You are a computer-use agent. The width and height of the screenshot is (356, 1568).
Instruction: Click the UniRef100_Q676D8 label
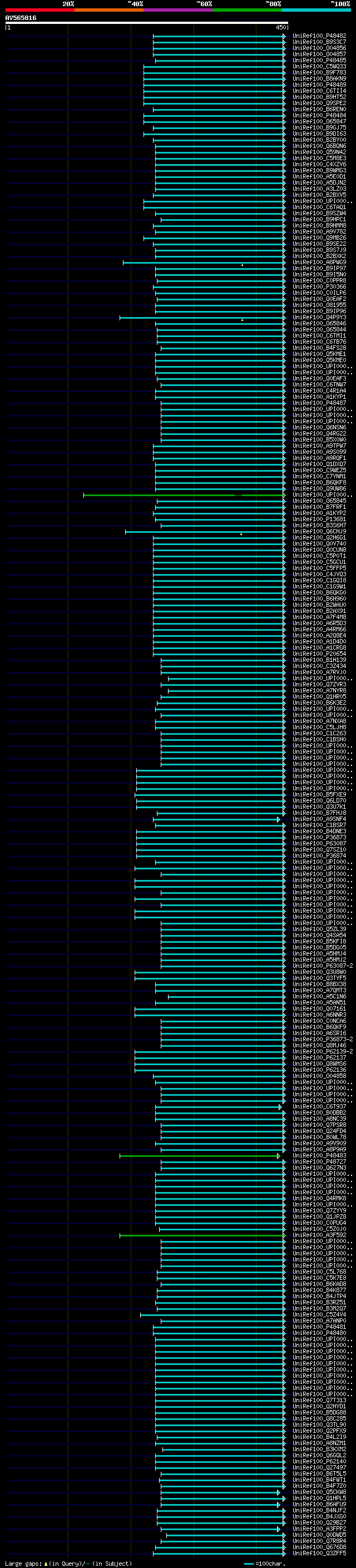[319, 1547]
